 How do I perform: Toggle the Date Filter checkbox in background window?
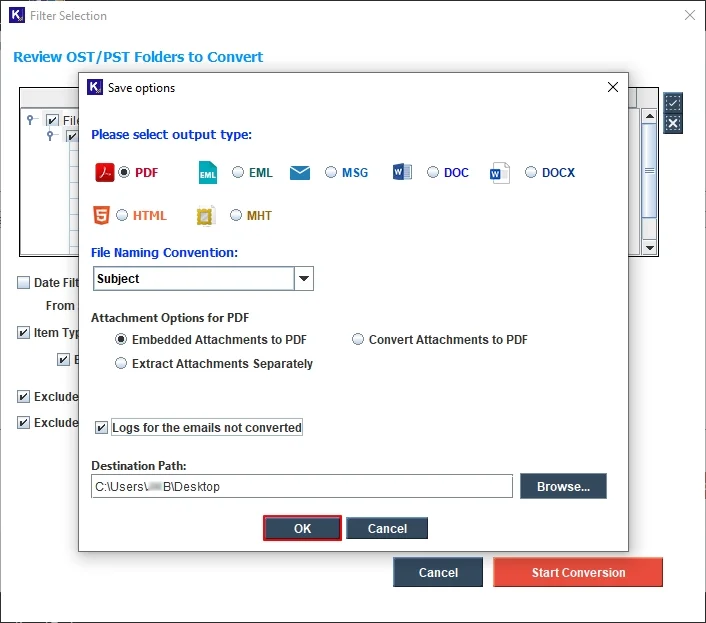tap(23, 282)
